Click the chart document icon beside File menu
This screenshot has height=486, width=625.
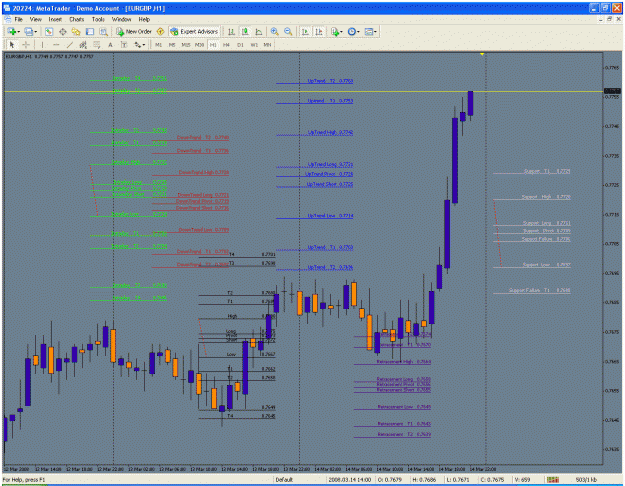pos(8,19)
